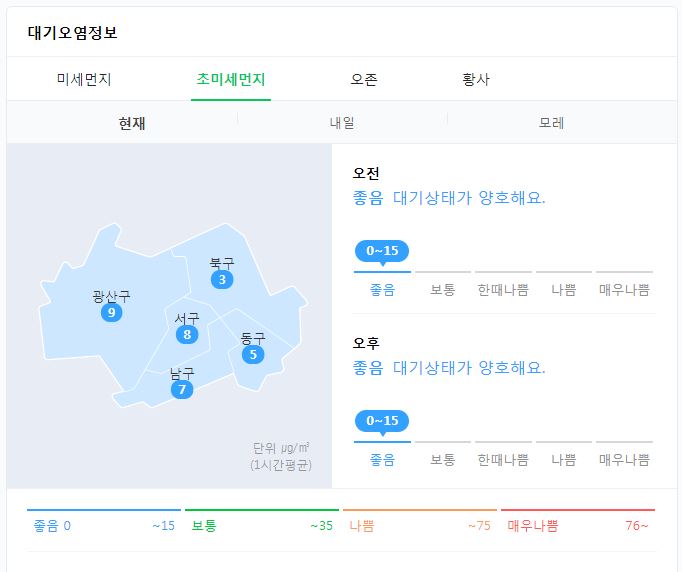Open the 오존 tab
This screenshot has width=682, height=572.
tap(364, 79)
